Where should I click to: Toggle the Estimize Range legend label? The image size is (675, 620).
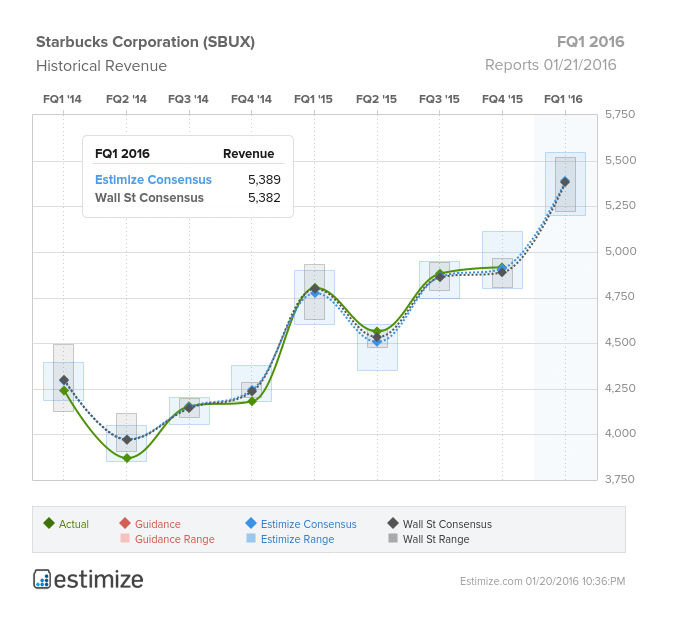pyautogui.click(x=297, y=539)
